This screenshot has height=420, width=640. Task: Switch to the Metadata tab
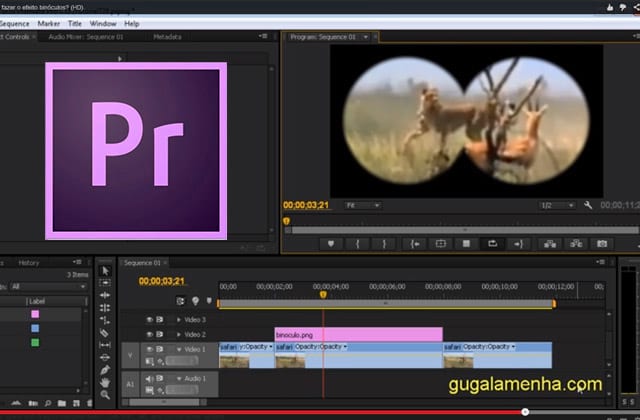(167, 37)
